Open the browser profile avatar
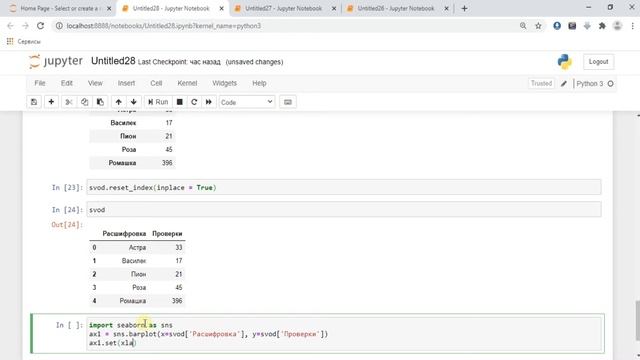This screenshot has height=360, width=640. (x=618, y=26)
